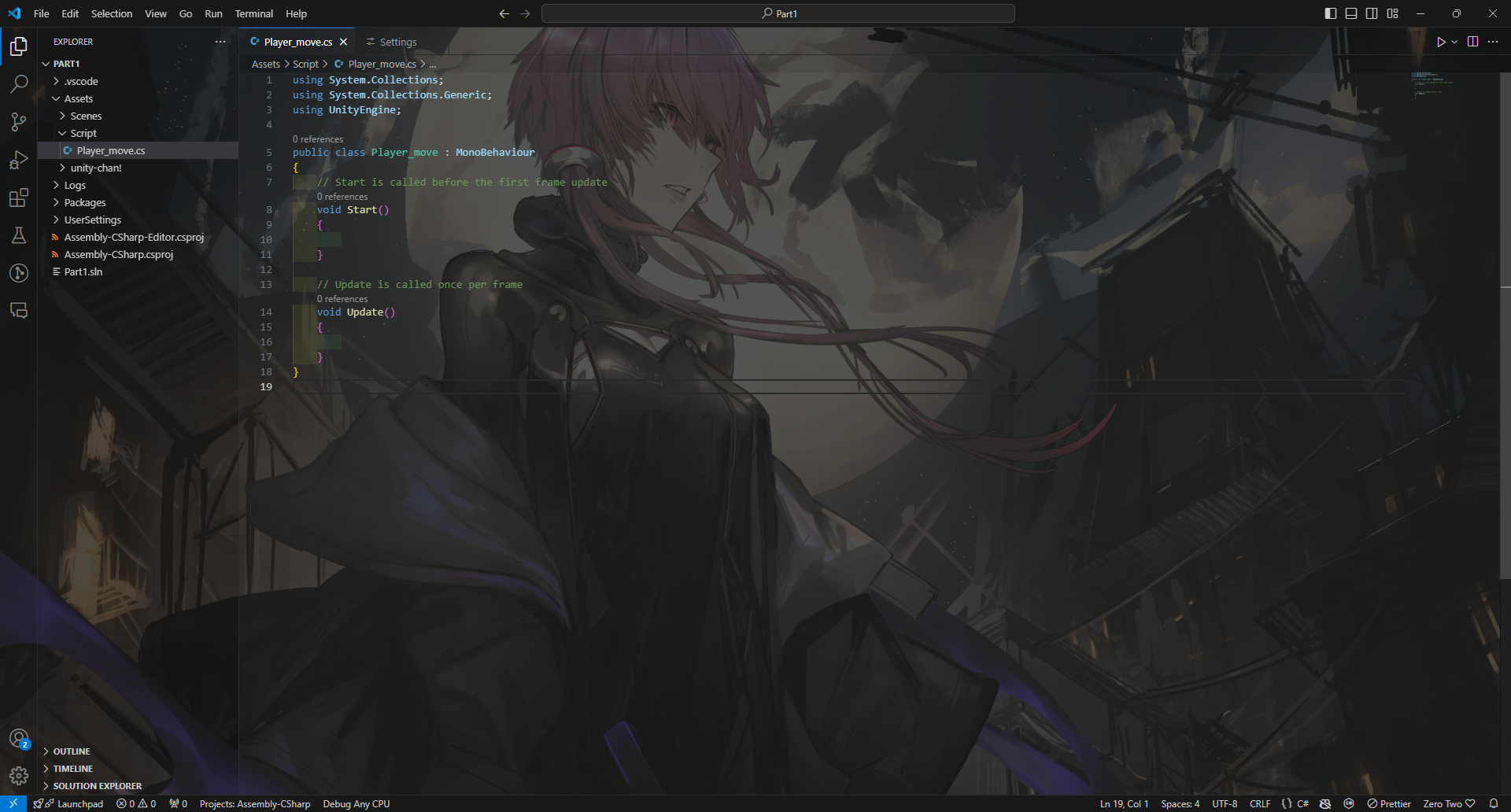
Task: Click the Part1 command center search box
Action: [778, 13]
